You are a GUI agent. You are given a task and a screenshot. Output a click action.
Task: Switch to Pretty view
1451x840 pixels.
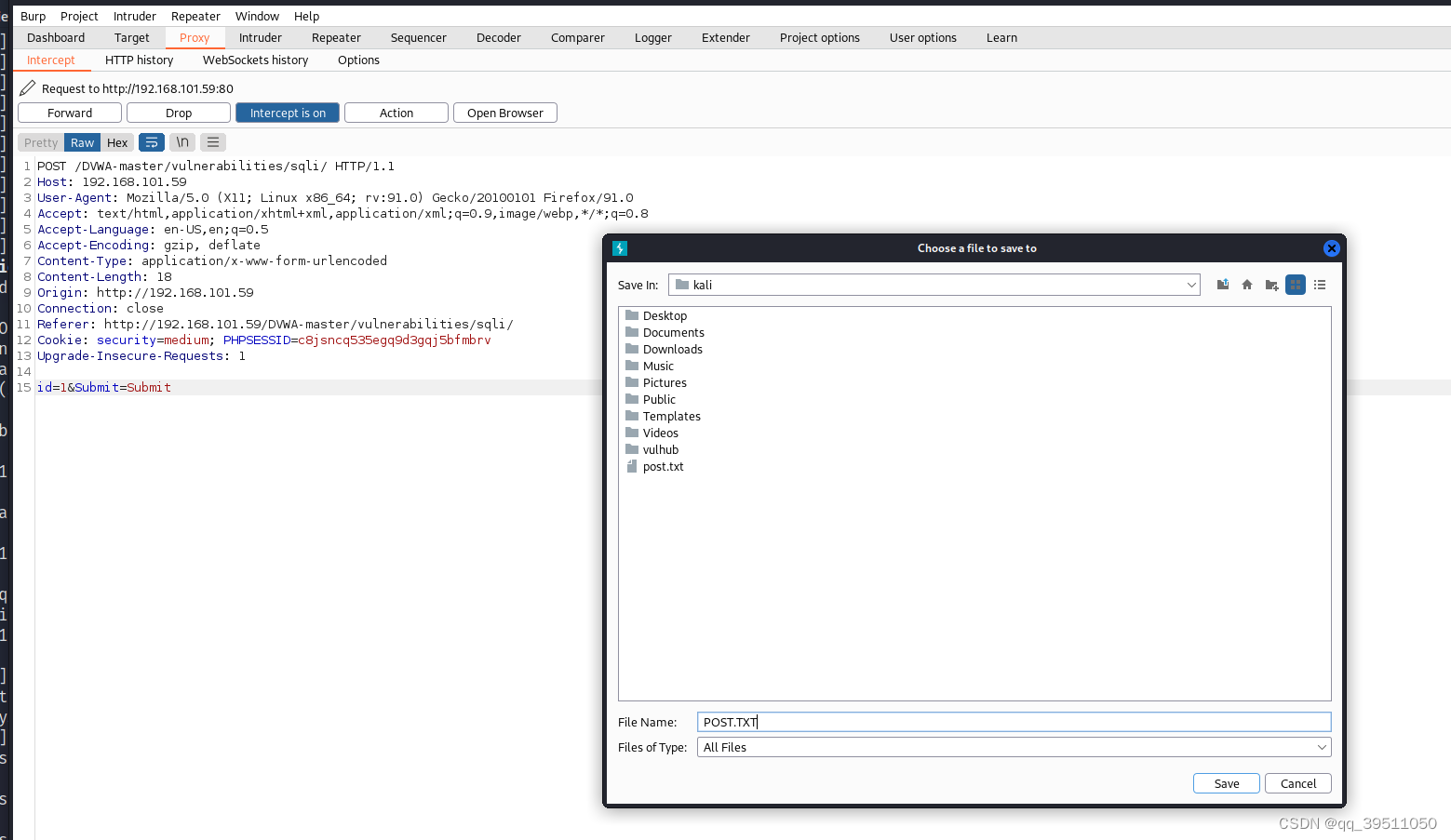41,142
